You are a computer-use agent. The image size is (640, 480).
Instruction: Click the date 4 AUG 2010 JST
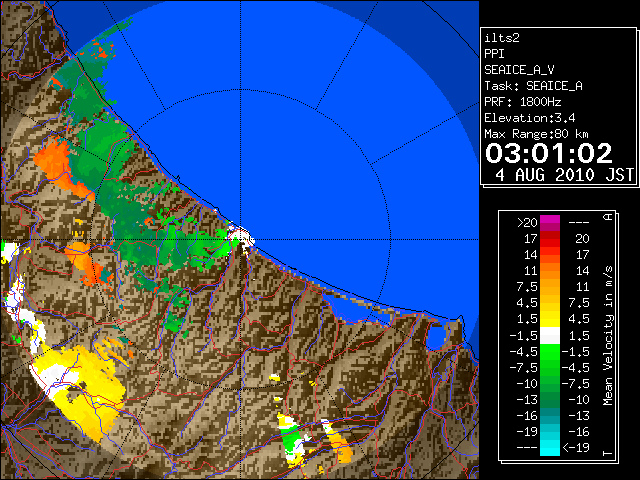pos(564,175)
